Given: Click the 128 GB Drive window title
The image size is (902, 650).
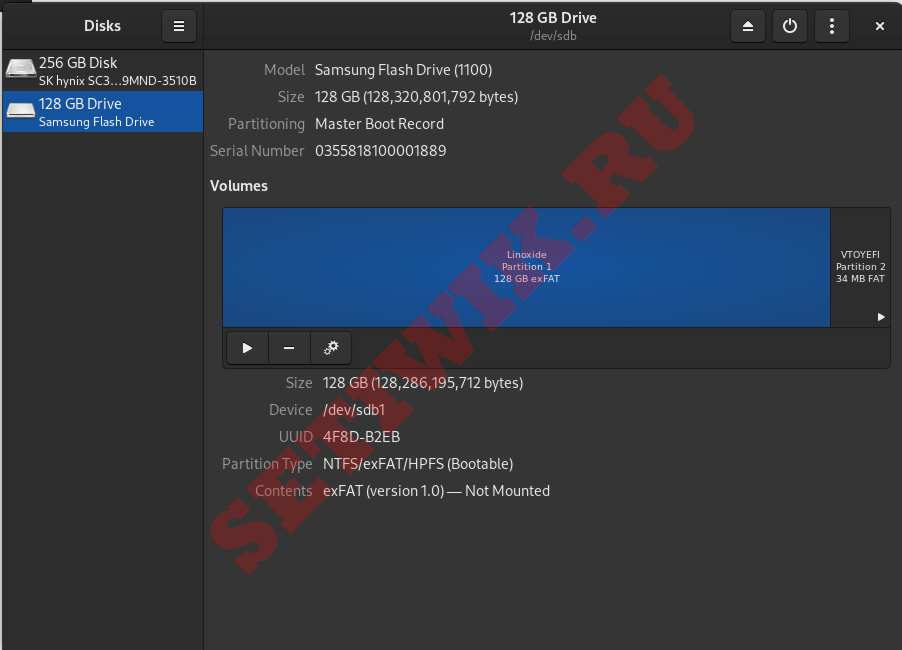Looking at the screenshot, I should coord(553,18).
